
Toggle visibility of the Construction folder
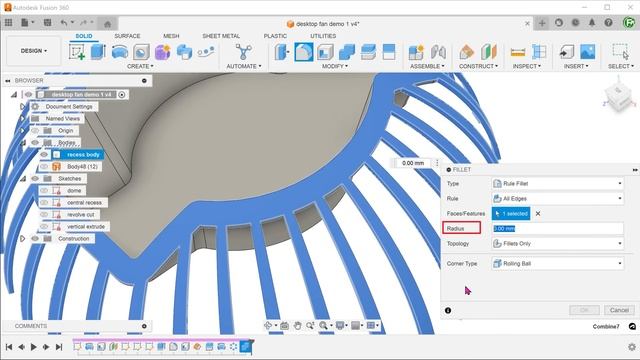[35, 238]
